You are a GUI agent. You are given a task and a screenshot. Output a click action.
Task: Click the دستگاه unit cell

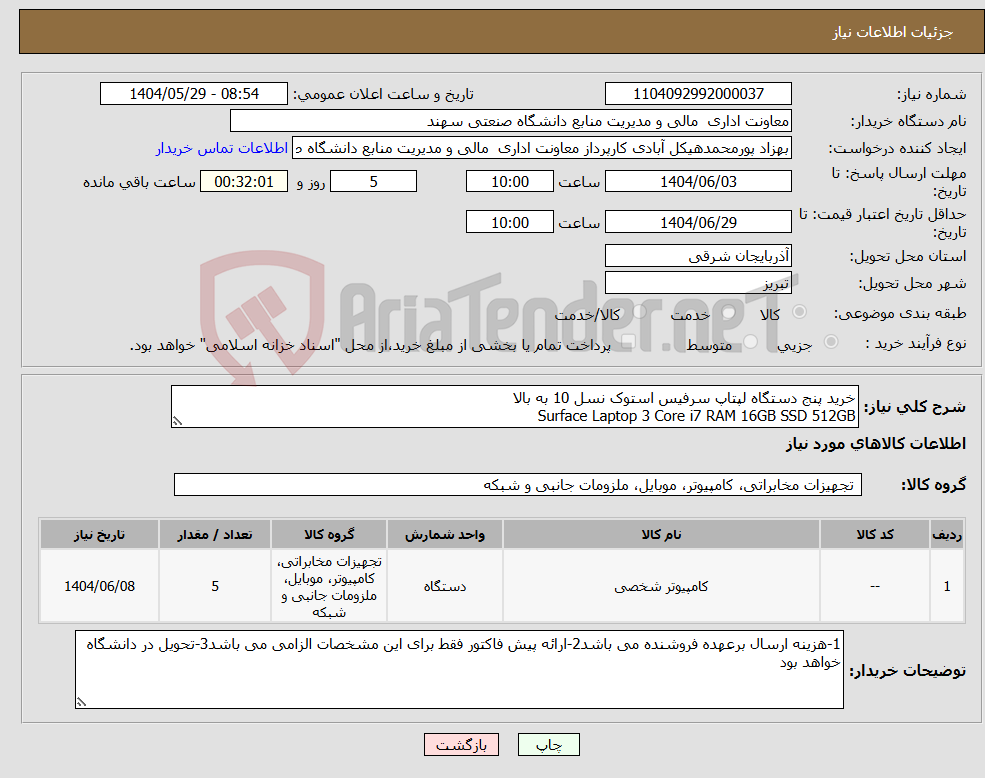(x=445, y=586)
